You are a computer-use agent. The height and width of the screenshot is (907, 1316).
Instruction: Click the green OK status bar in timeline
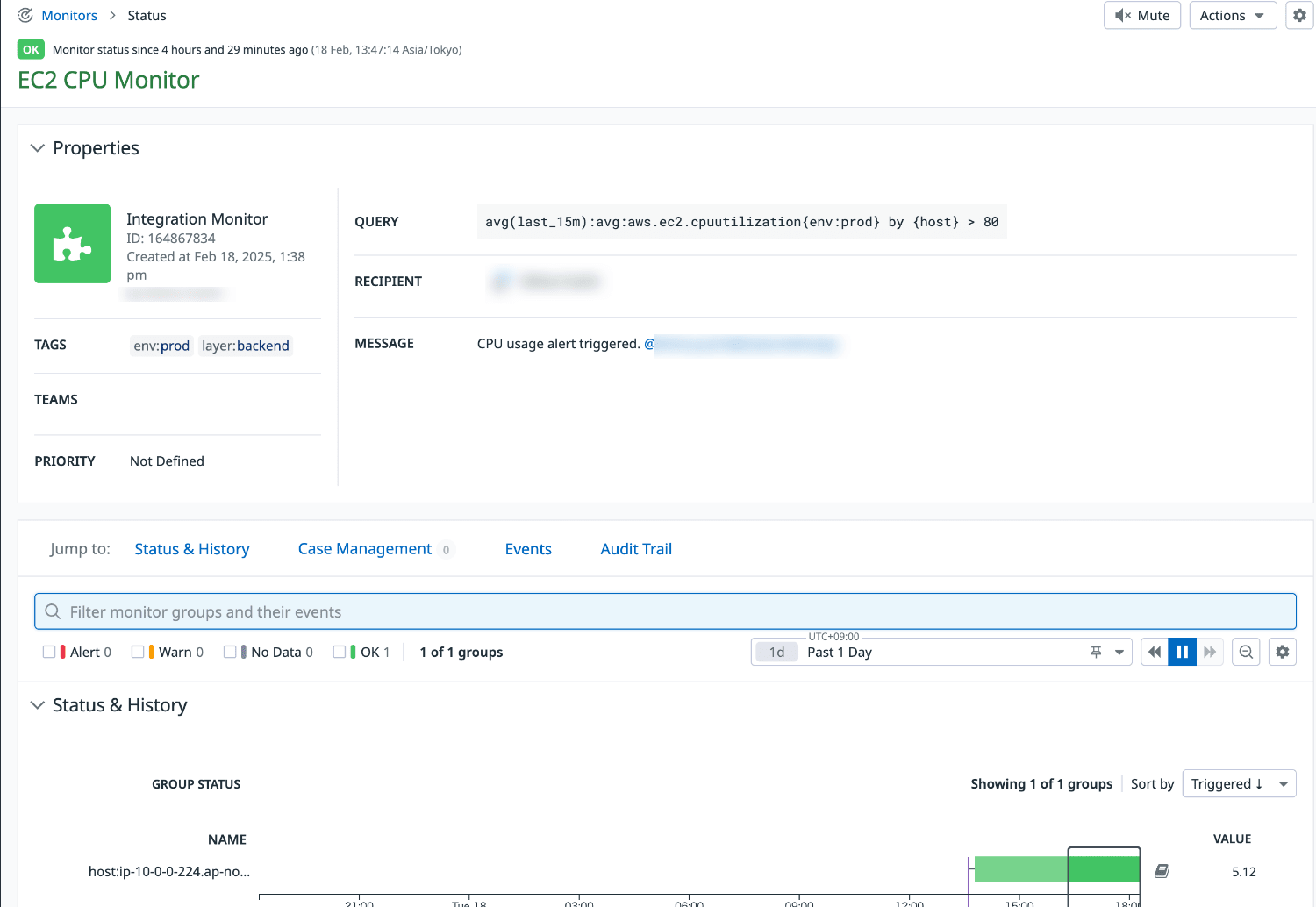[x=1057, y=869]
